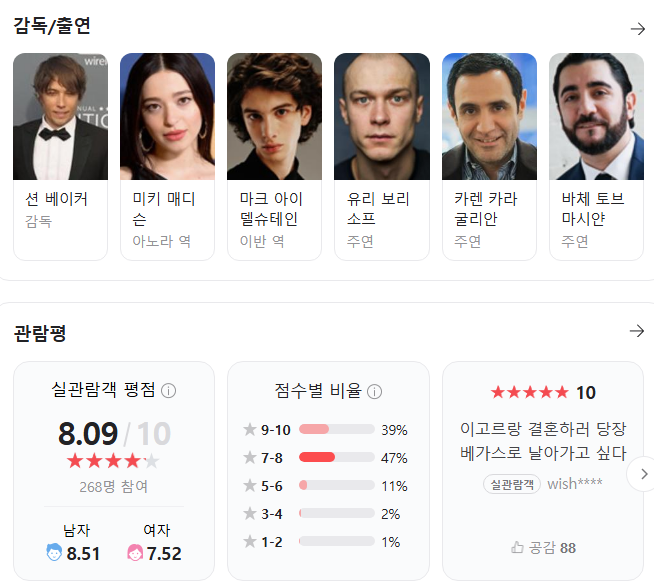654x587 pixels.
Task: Open 미키 매디슨 cast photo
Action: (x=167, y=116)
